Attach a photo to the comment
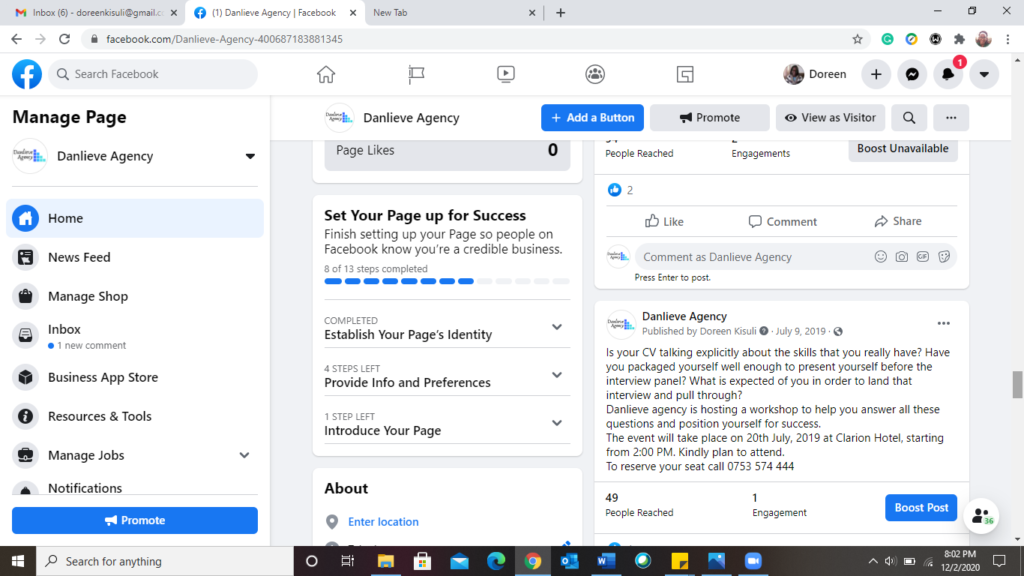Image resolution: width=1024 pixels, height=576 pixels. click(x=902, y=257)
